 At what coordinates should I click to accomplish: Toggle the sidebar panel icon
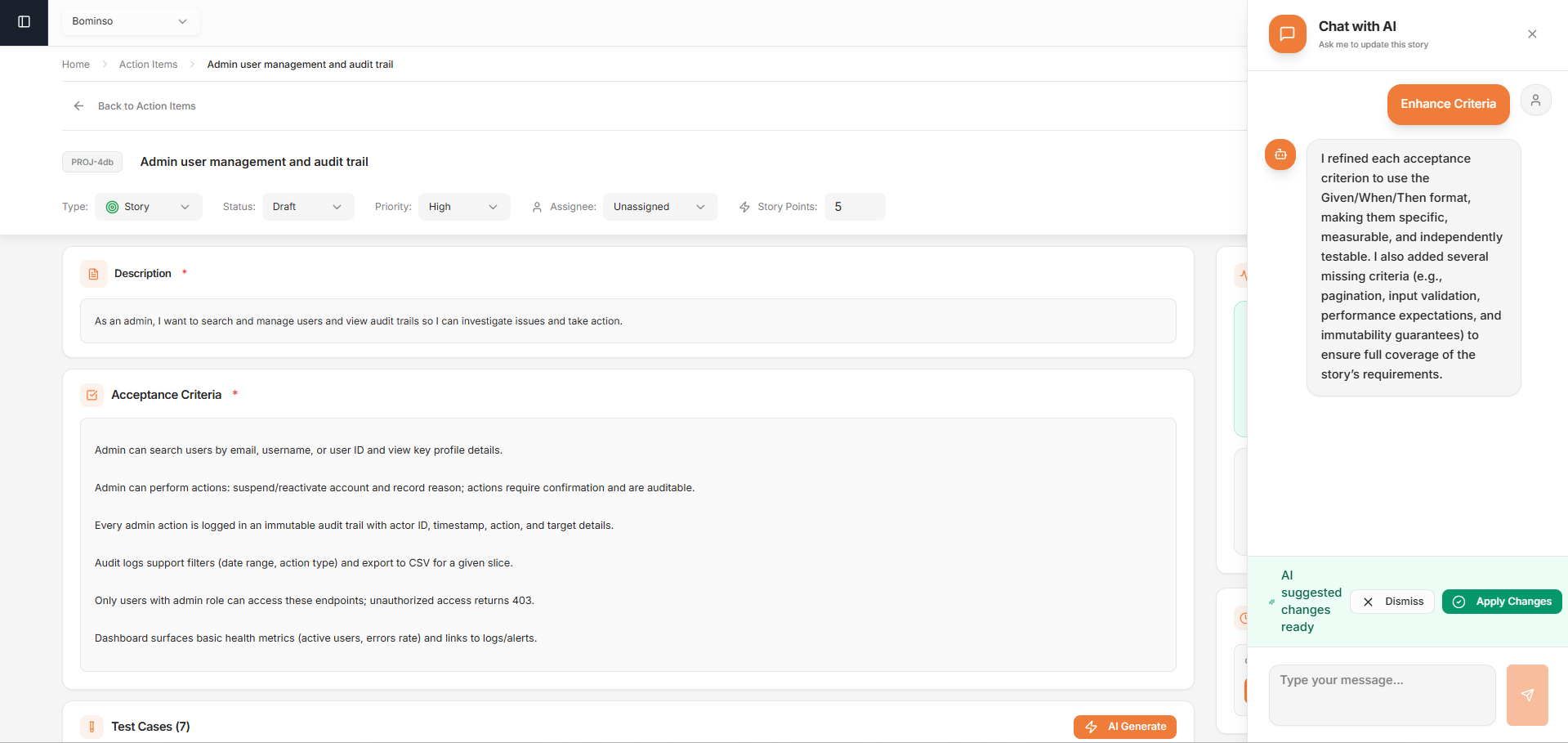[24, 22]
